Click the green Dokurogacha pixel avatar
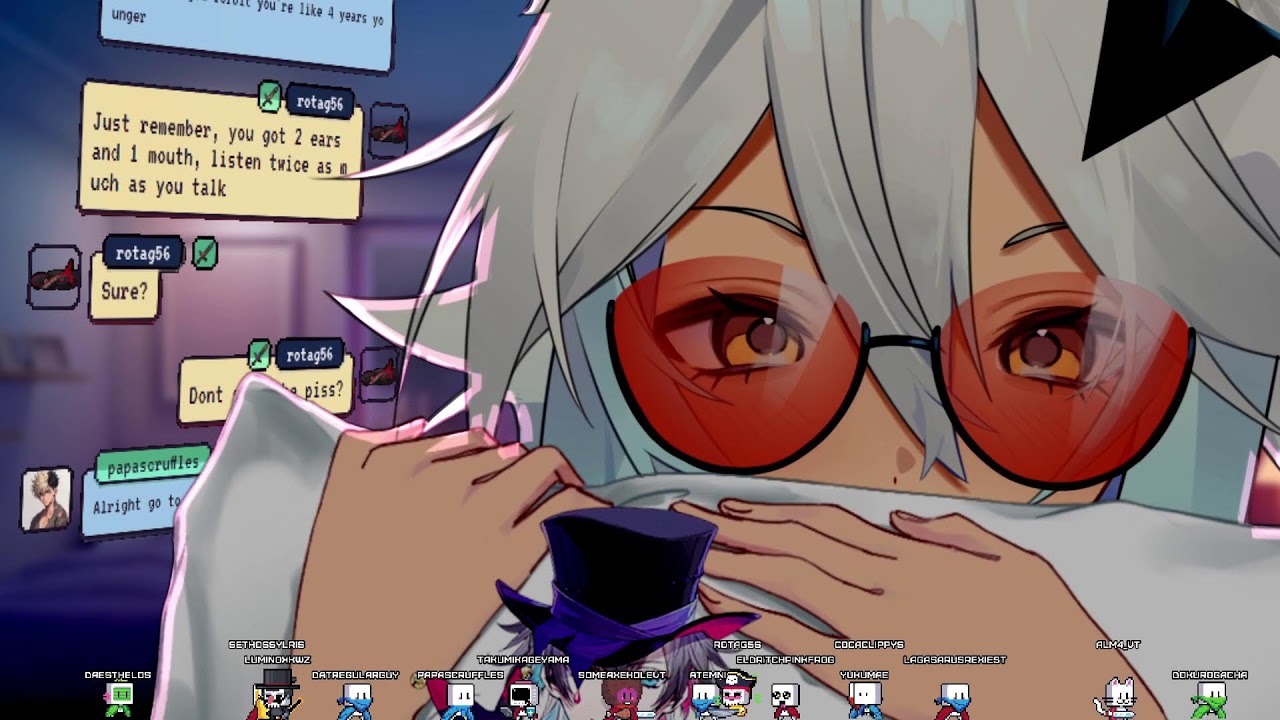 coord(1210,700)
